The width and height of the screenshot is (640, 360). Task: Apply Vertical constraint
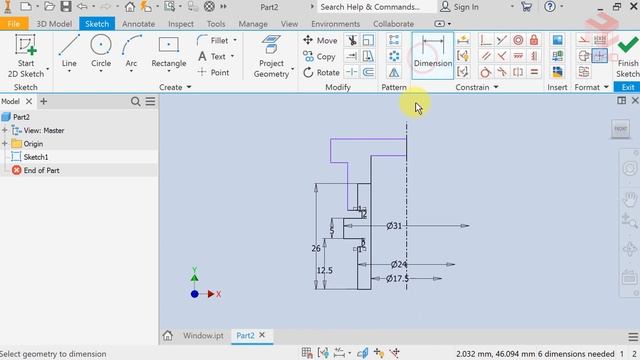pos(534,56)
